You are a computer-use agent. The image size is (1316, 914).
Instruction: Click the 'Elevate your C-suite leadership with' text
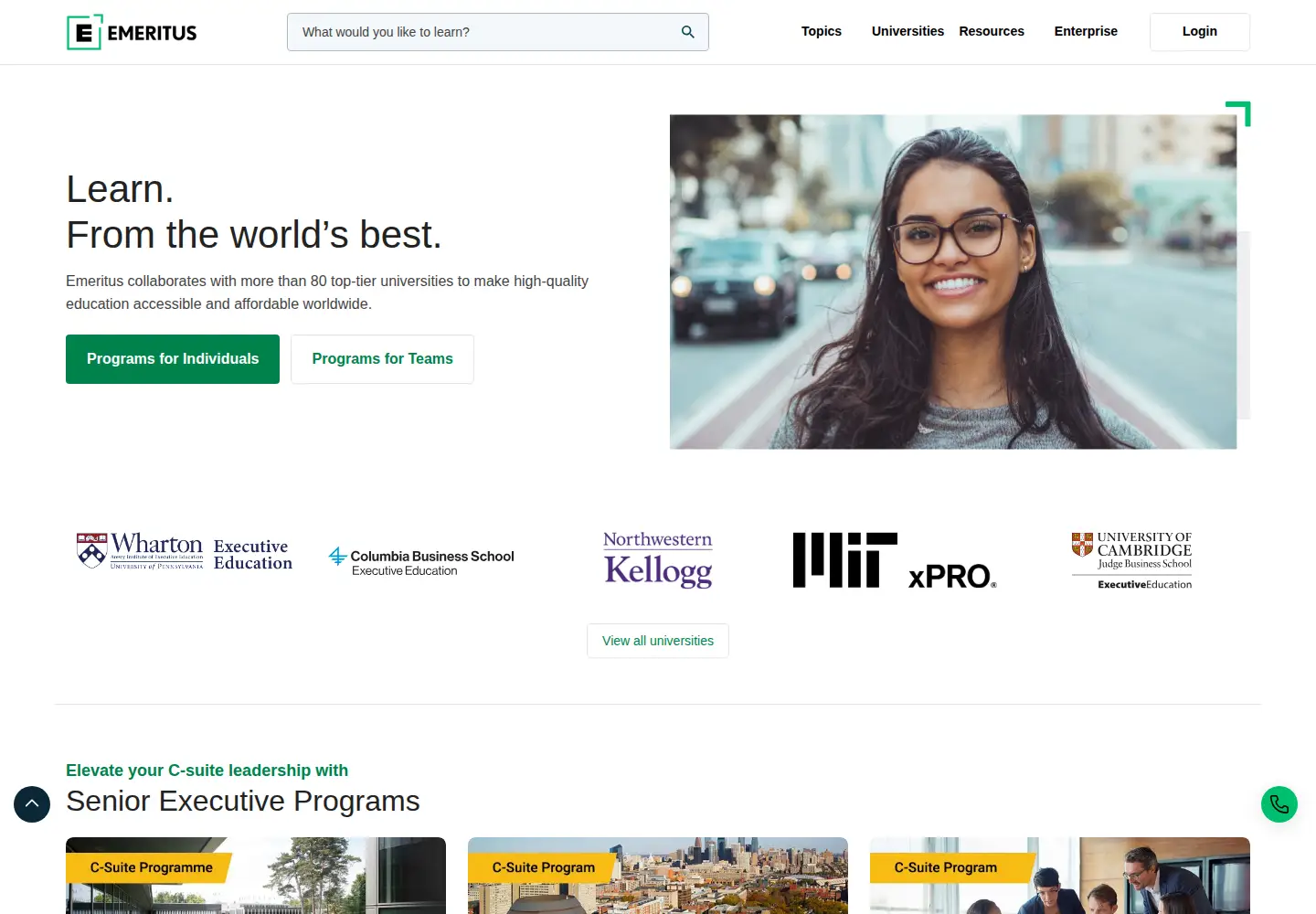(x=207, y=771)
